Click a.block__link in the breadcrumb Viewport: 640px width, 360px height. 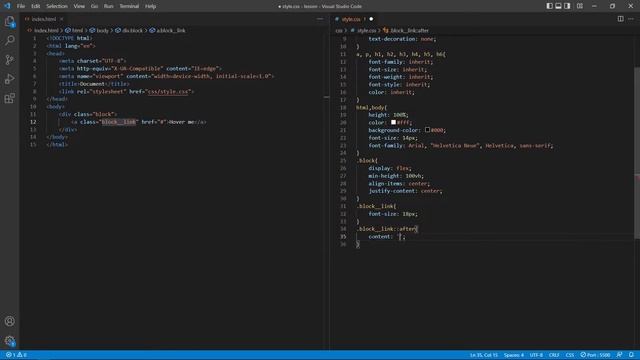coord(171,30)
